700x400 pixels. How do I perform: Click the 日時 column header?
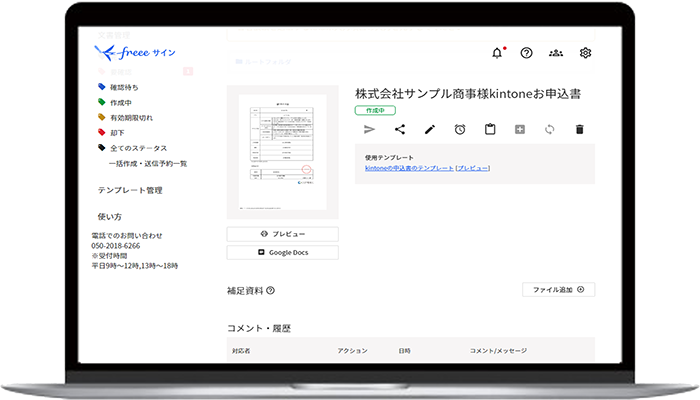click(x=404, y=351)
